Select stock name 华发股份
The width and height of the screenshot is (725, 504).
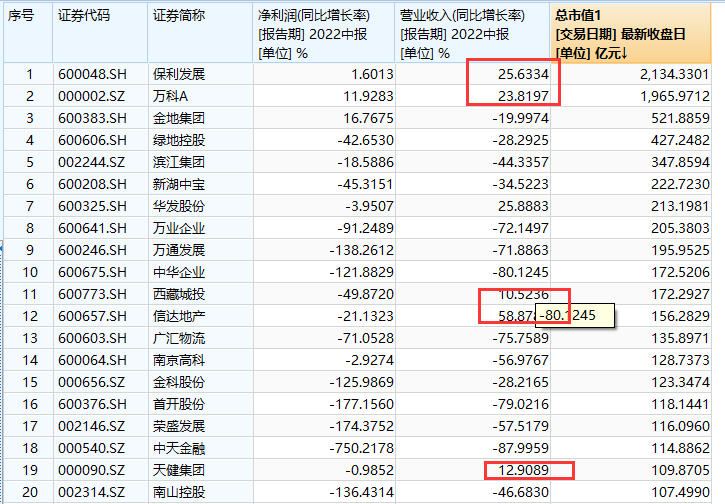pyautogui.click(x=179, y=206)
